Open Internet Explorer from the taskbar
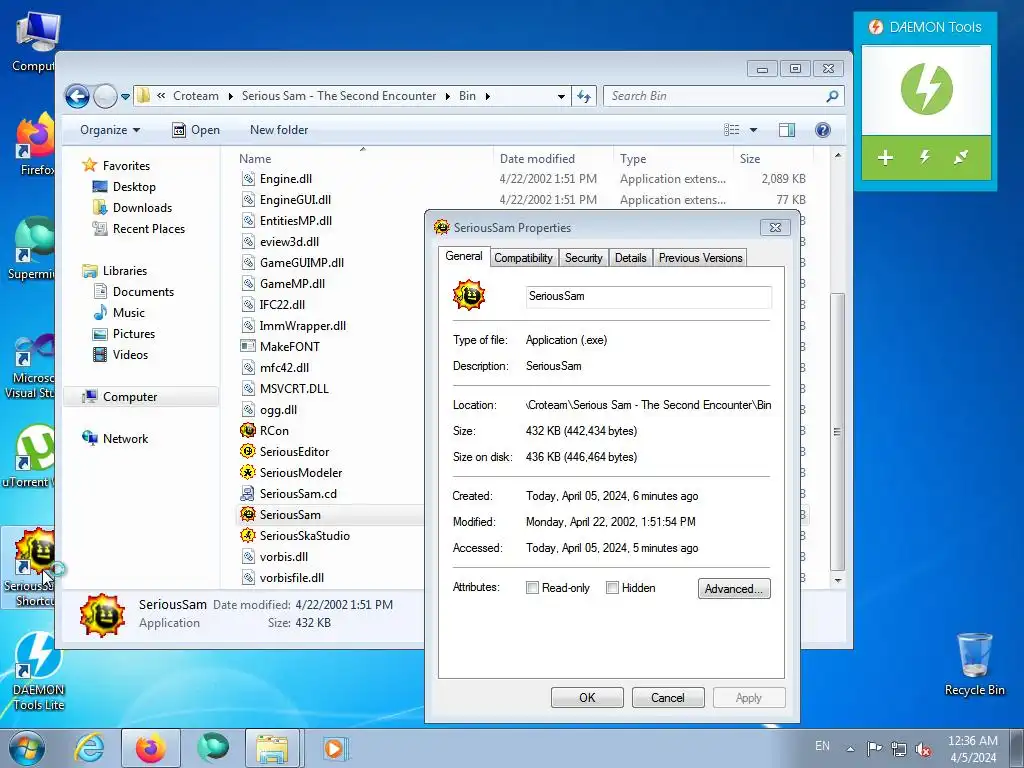The height and width of the screenshot is (768, 1024). click(x=89, y=748)
